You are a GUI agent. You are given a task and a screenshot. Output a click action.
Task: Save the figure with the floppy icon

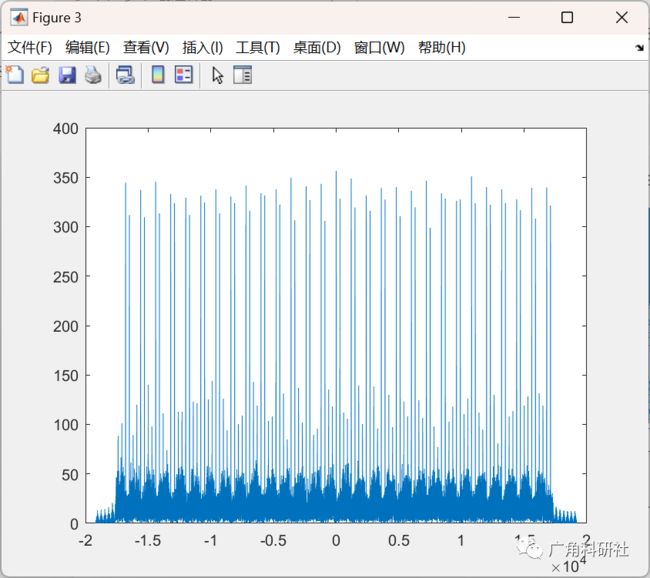(67, 75)
